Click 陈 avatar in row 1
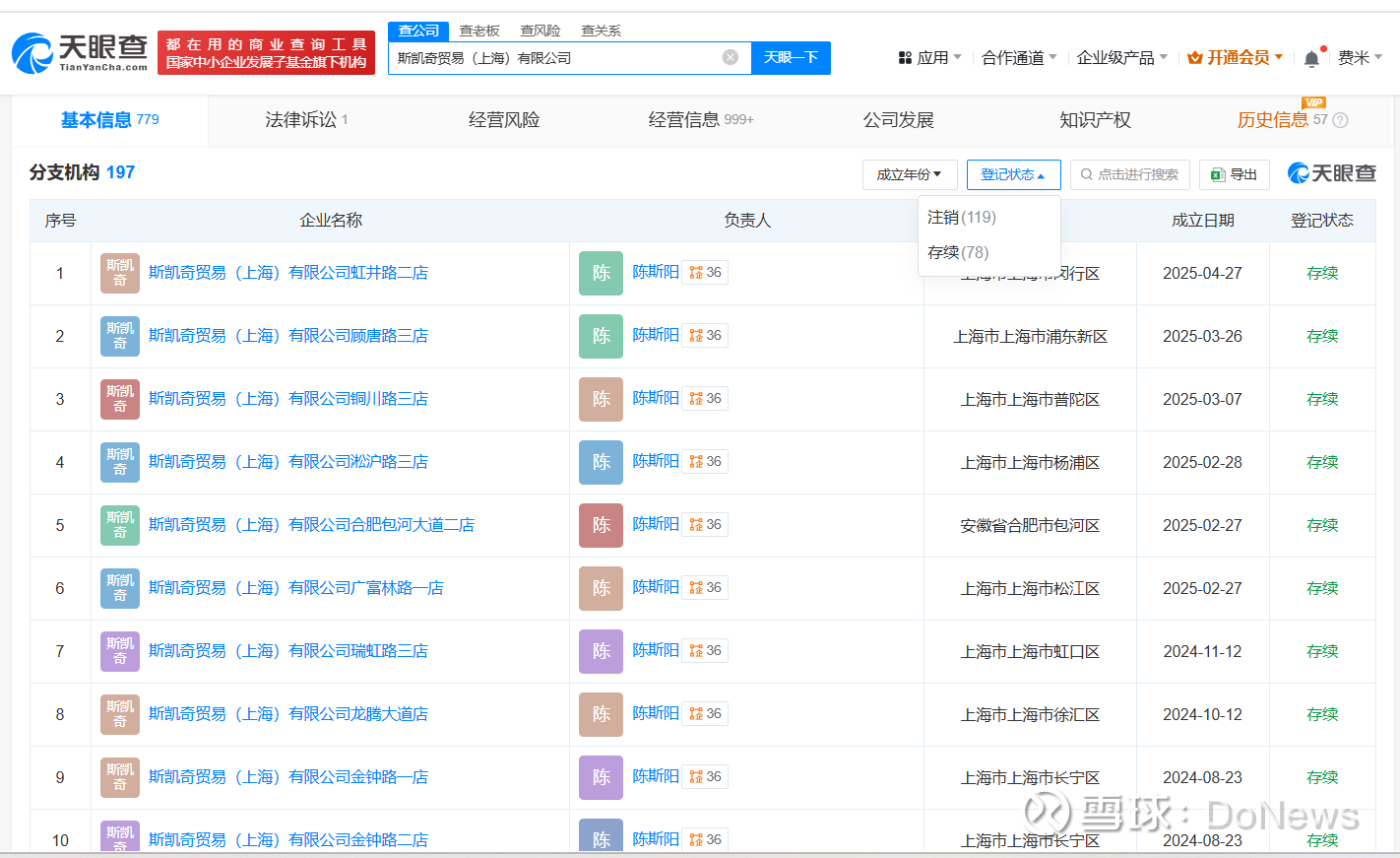Screen dimensions: 1400x858 coord(601,273)
